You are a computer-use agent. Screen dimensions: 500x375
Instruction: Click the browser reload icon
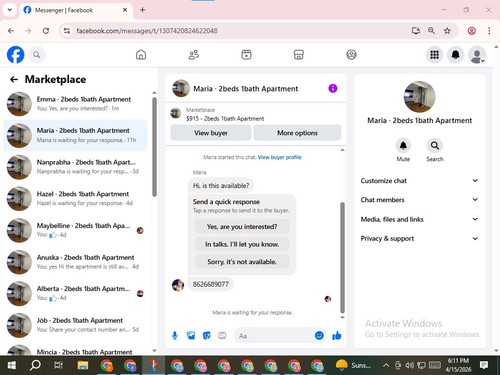click(x=46, y=31)
